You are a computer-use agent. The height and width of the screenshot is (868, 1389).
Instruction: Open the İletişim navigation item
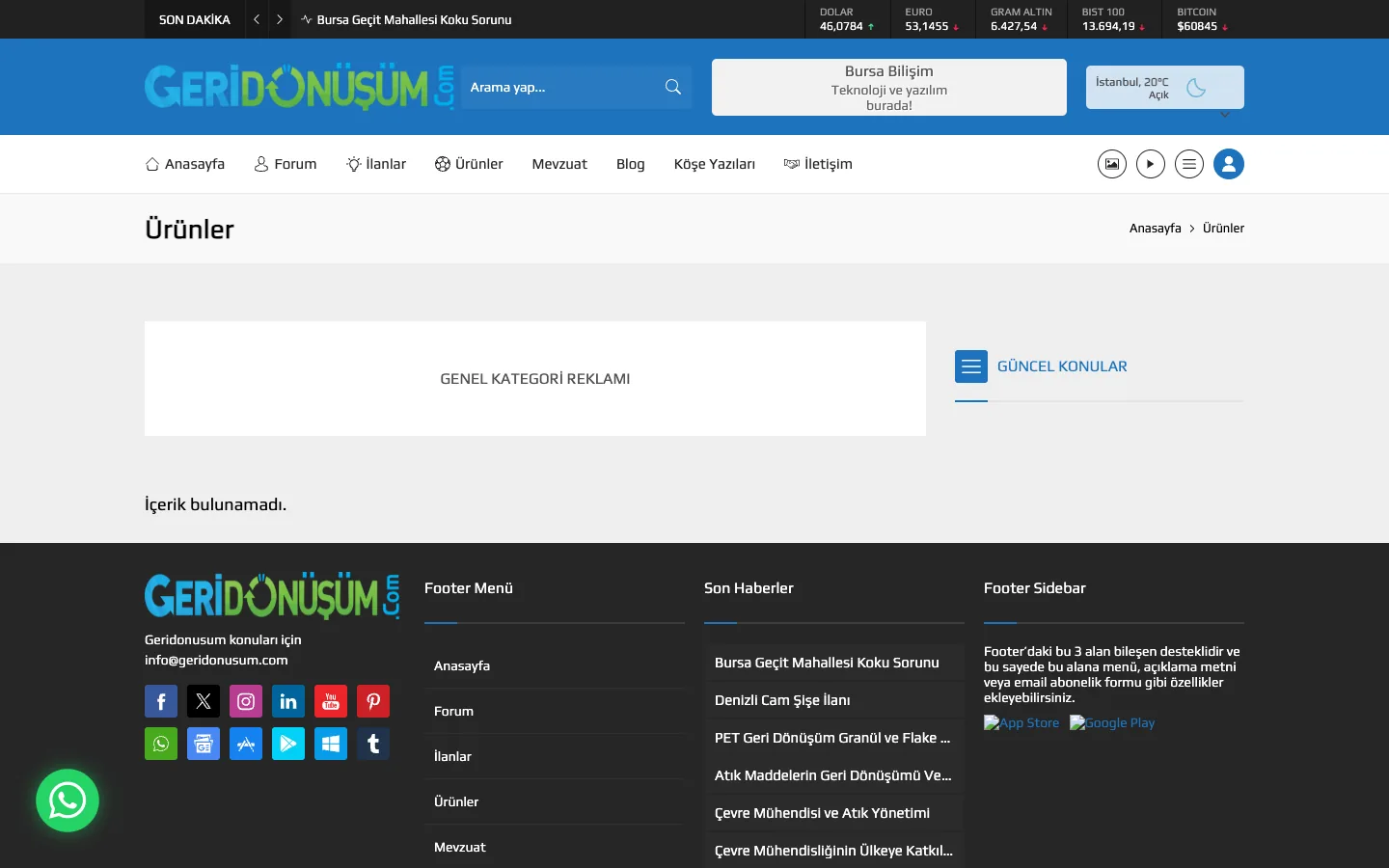tap(818, 164)
